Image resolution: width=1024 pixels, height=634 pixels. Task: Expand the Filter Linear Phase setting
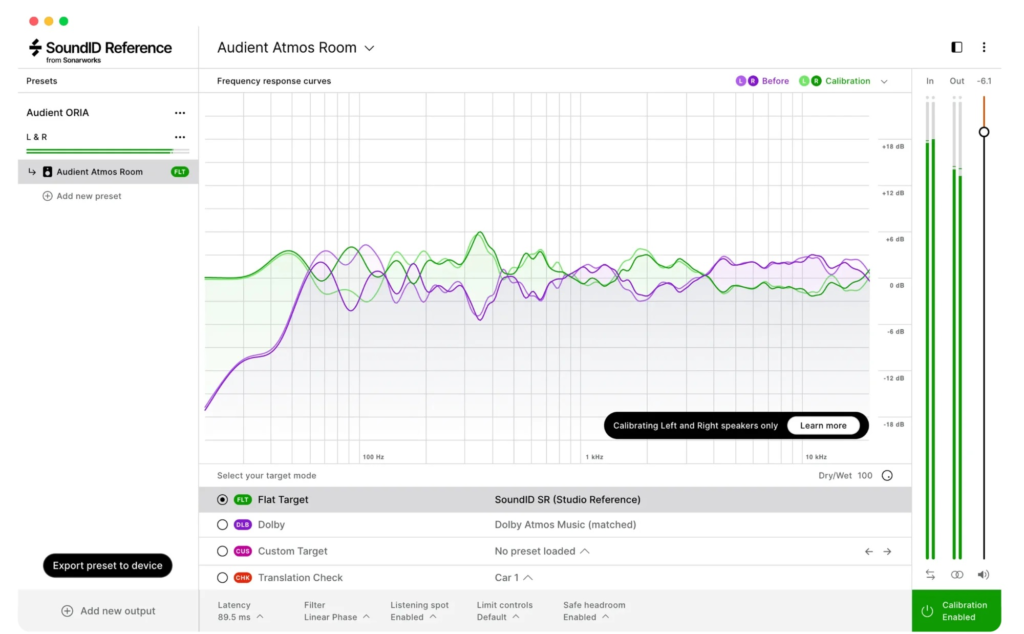[x=336, y=611]
